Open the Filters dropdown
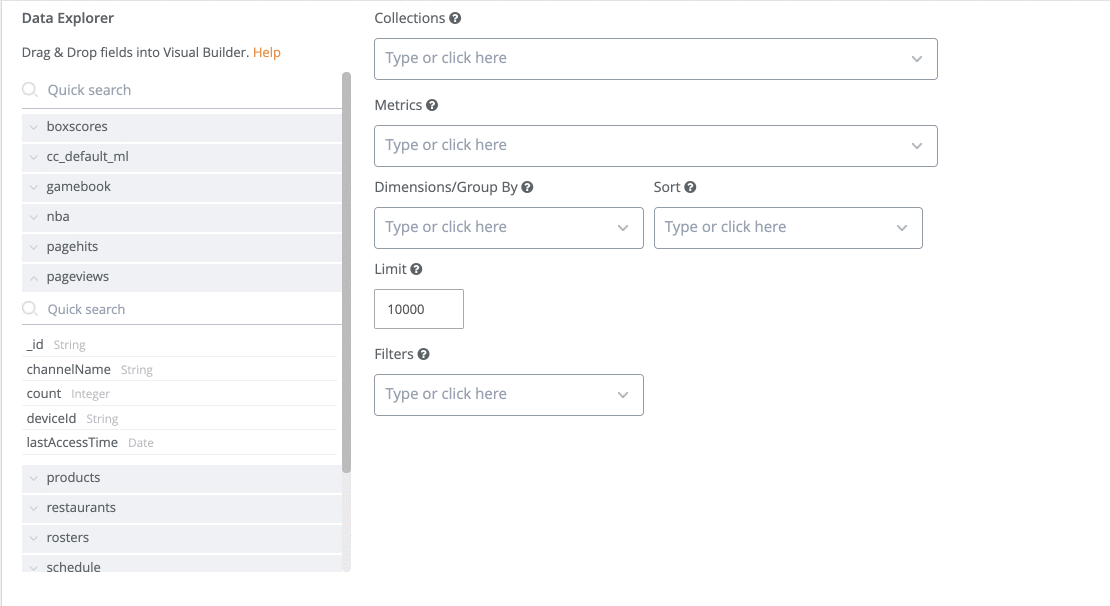Screen dimensions: 1110x606 click(508, 395)
